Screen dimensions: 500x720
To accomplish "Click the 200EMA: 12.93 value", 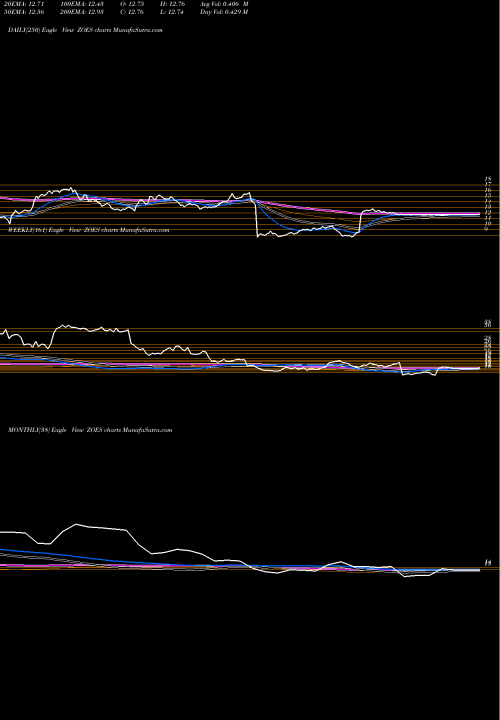I will (x=82, y=12).
